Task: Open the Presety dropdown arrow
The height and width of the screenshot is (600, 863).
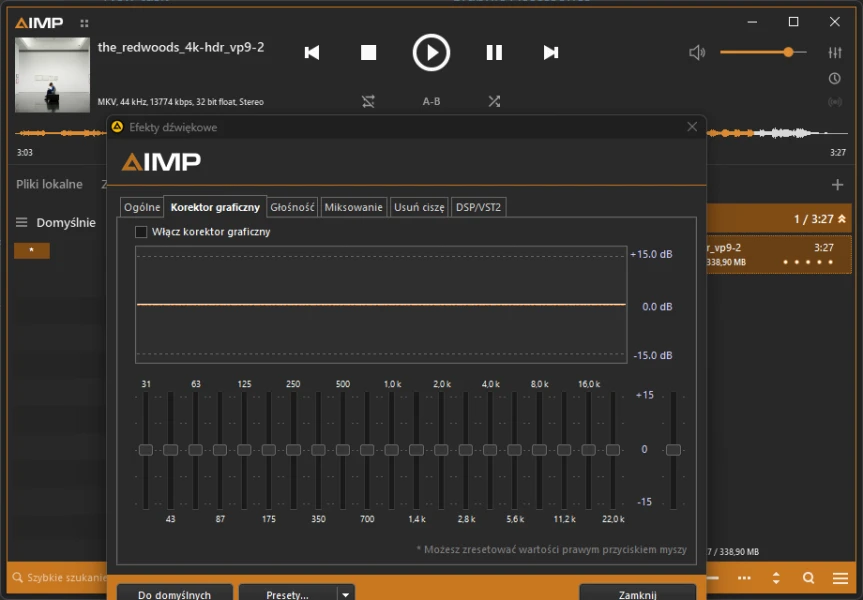Action: pos(346,594)
